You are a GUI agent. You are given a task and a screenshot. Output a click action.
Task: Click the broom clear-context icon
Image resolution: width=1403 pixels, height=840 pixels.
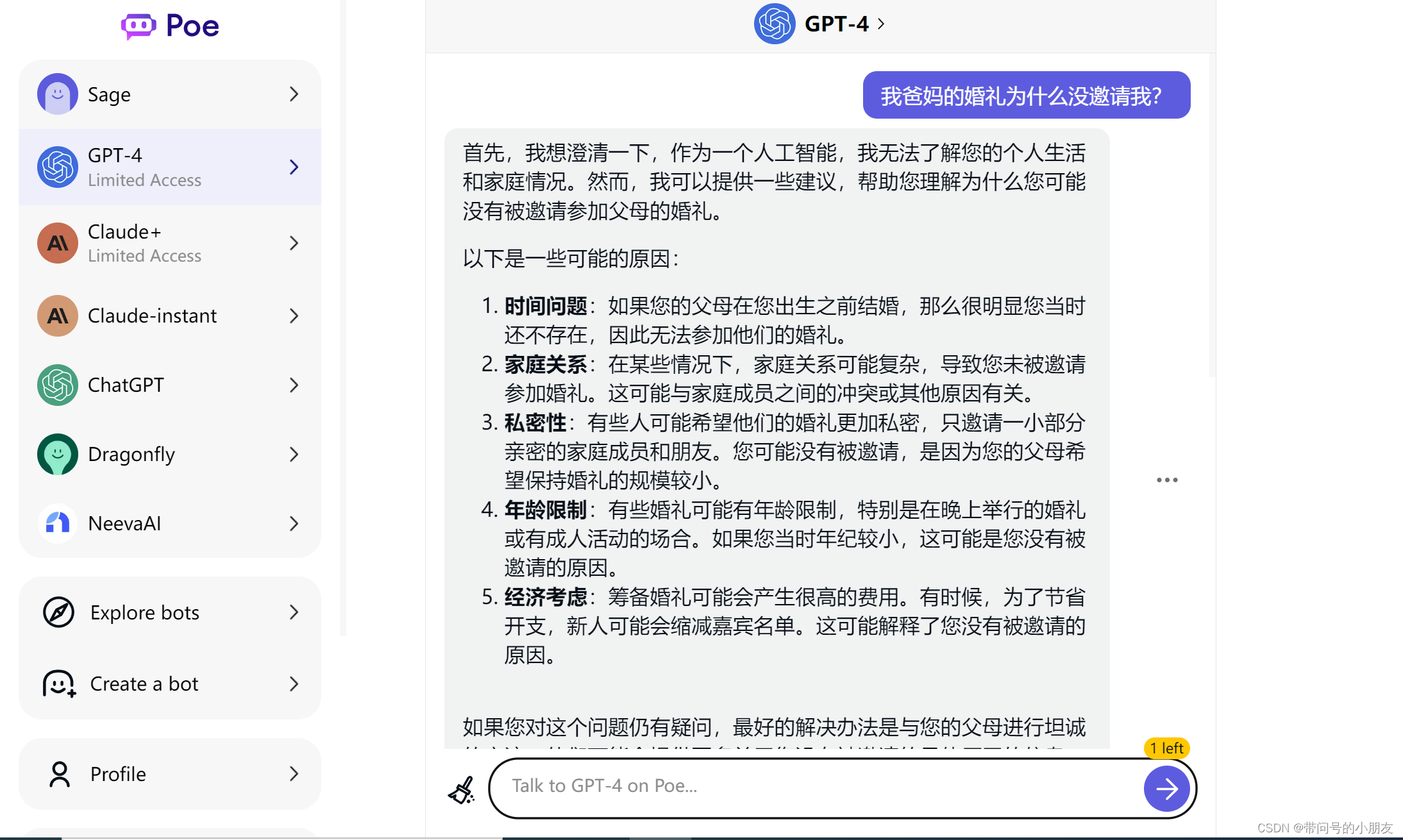(x=462, y=790)
